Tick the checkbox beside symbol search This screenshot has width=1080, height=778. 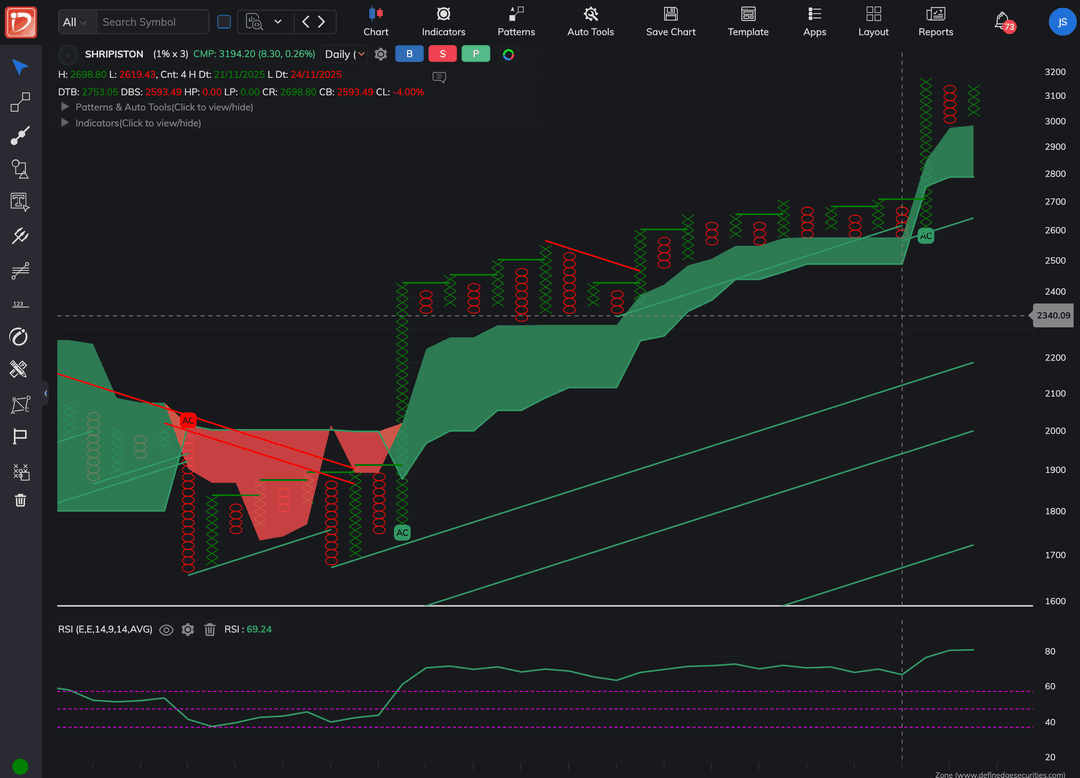click(224, 22)
